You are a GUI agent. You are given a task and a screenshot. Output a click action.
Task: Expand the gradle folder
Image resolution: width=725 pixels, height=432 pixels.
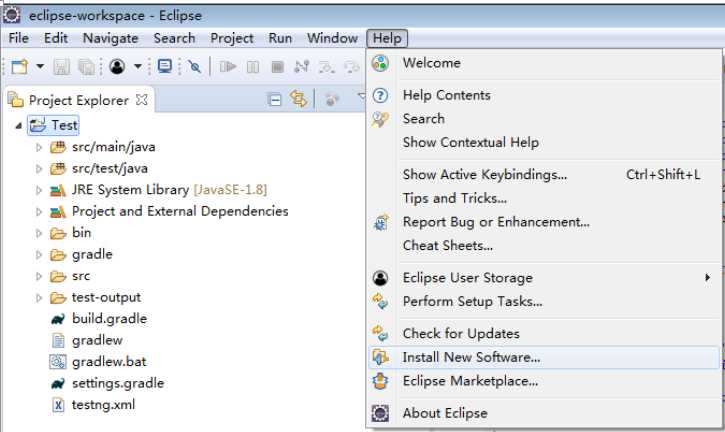tap(39, 255)
